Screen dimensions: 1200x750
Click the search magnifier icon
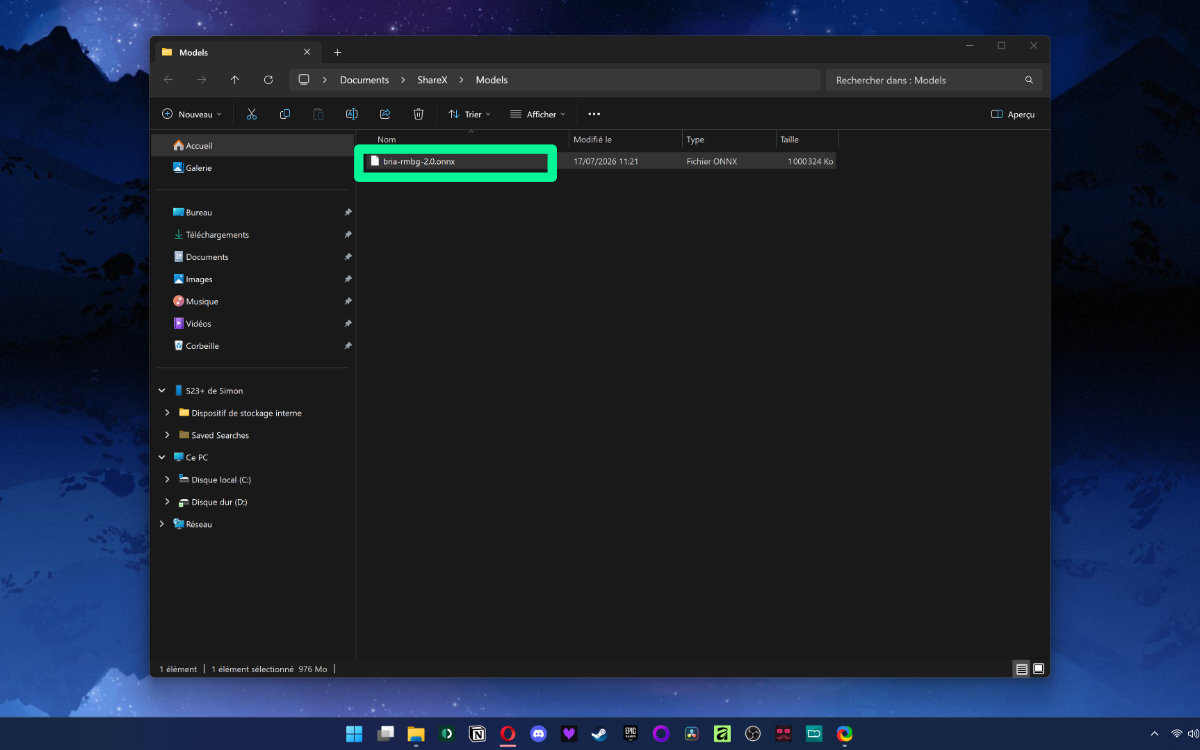[x=1029, y=80]
